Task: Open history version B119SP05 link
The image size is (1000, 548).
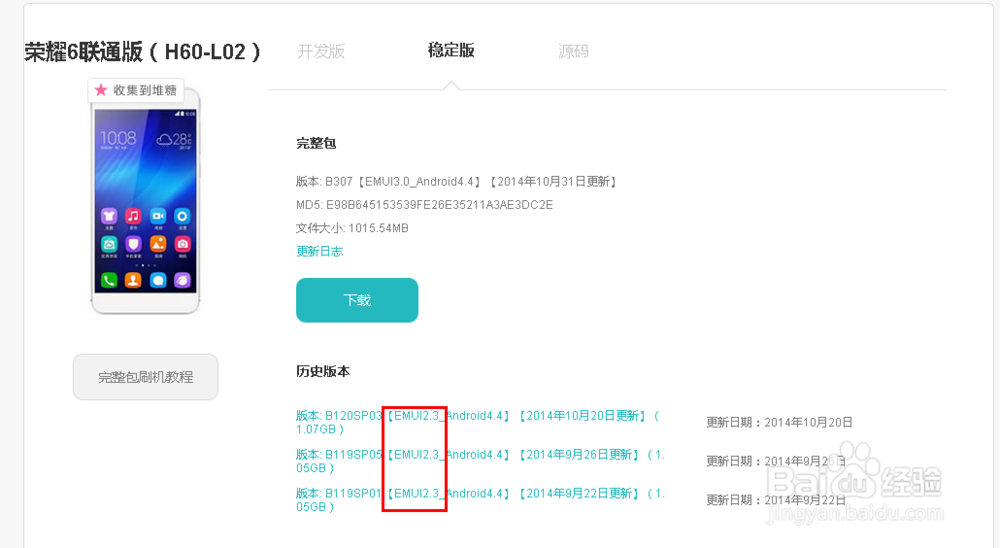Action: [480, 461]
